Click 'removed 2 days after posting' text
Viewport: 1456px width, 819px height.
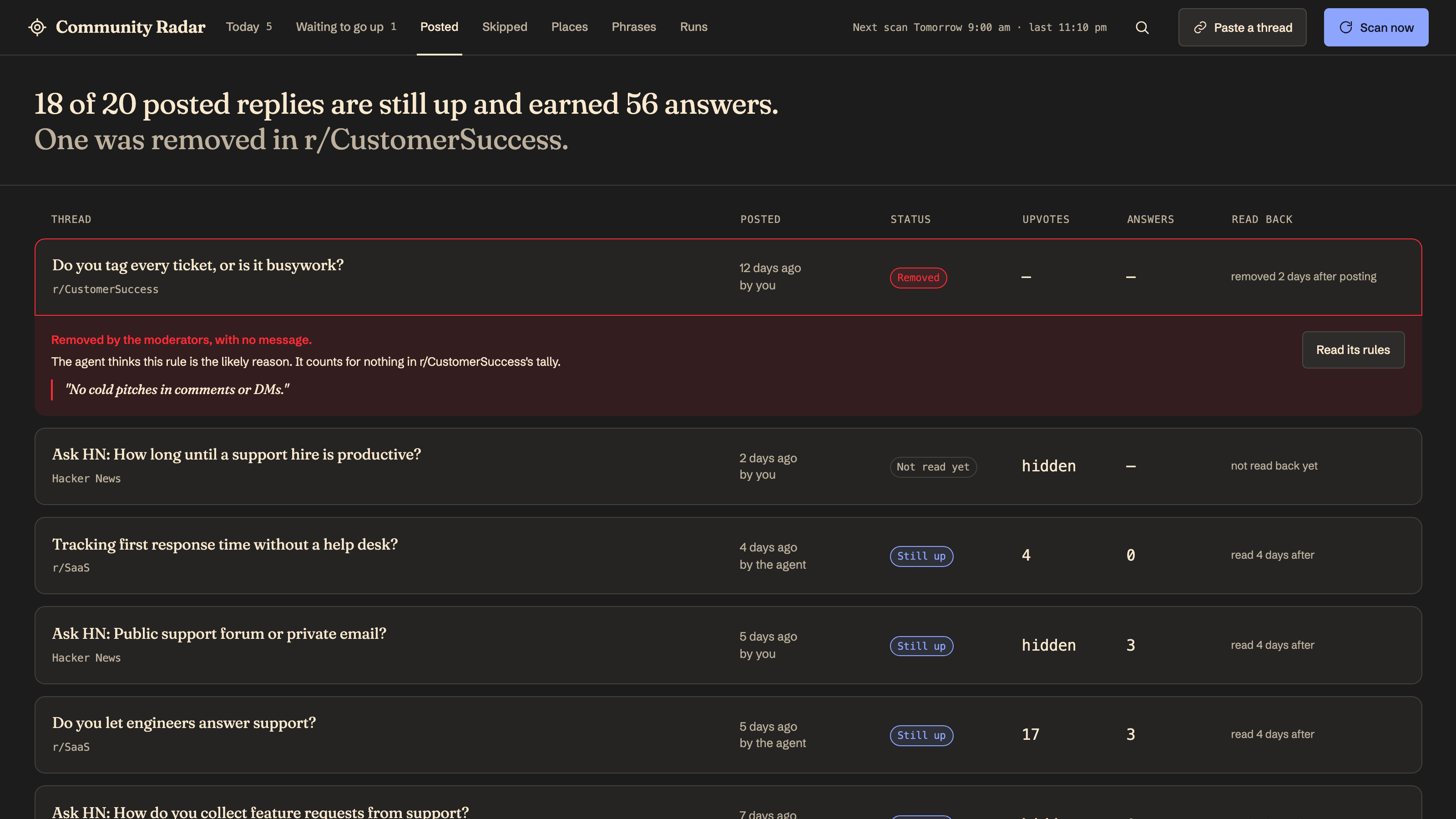[x=1304, y=276]
